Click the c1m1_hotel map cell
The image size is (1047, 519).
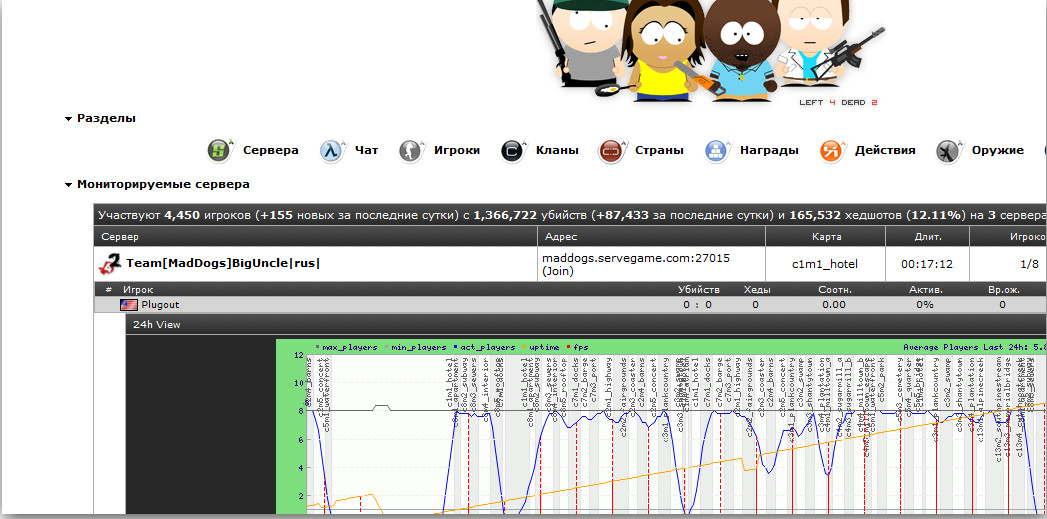point(825,264)
